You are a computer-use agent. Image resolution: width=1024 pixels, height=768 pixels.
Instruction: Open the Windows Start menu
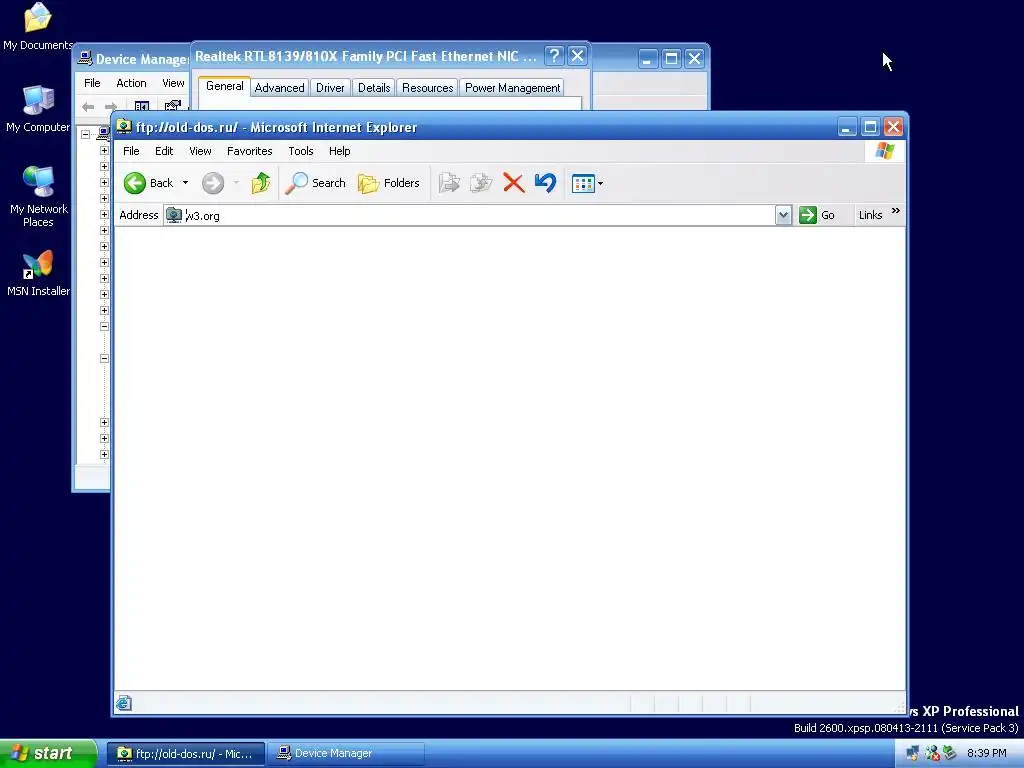(48, 754)
